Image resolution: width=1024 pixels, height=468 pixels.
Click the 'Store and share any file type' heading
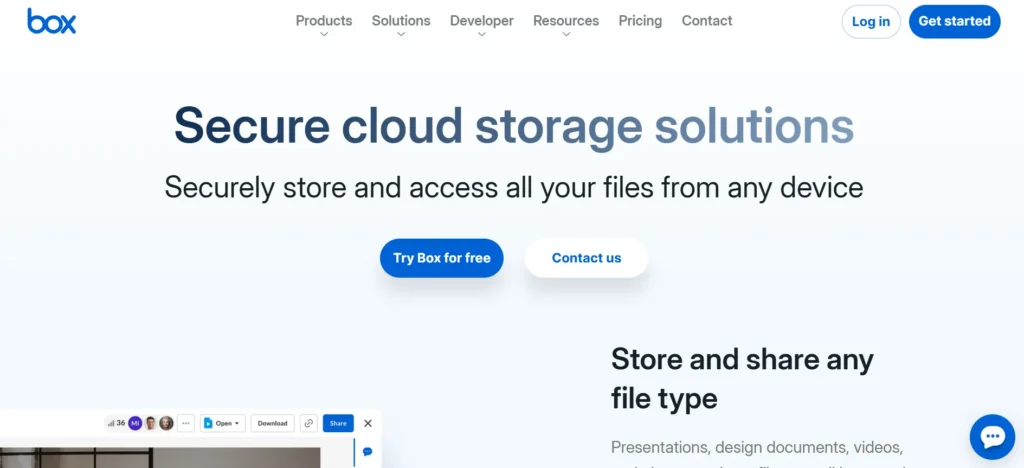pos(742,379)
